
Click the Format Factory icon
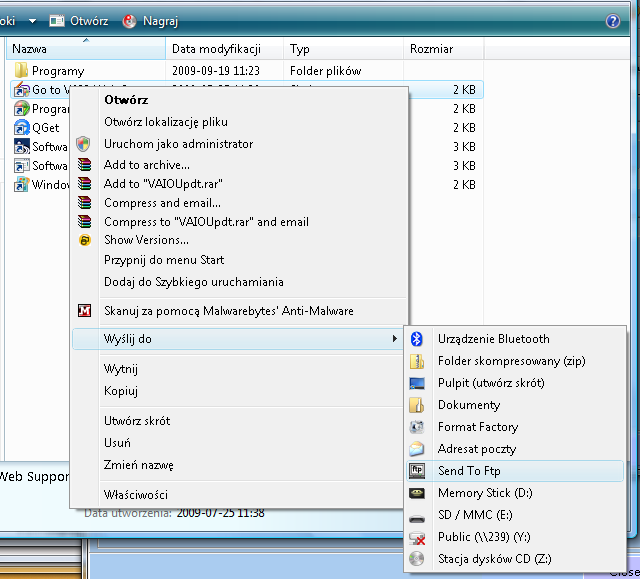click(417, 427)
